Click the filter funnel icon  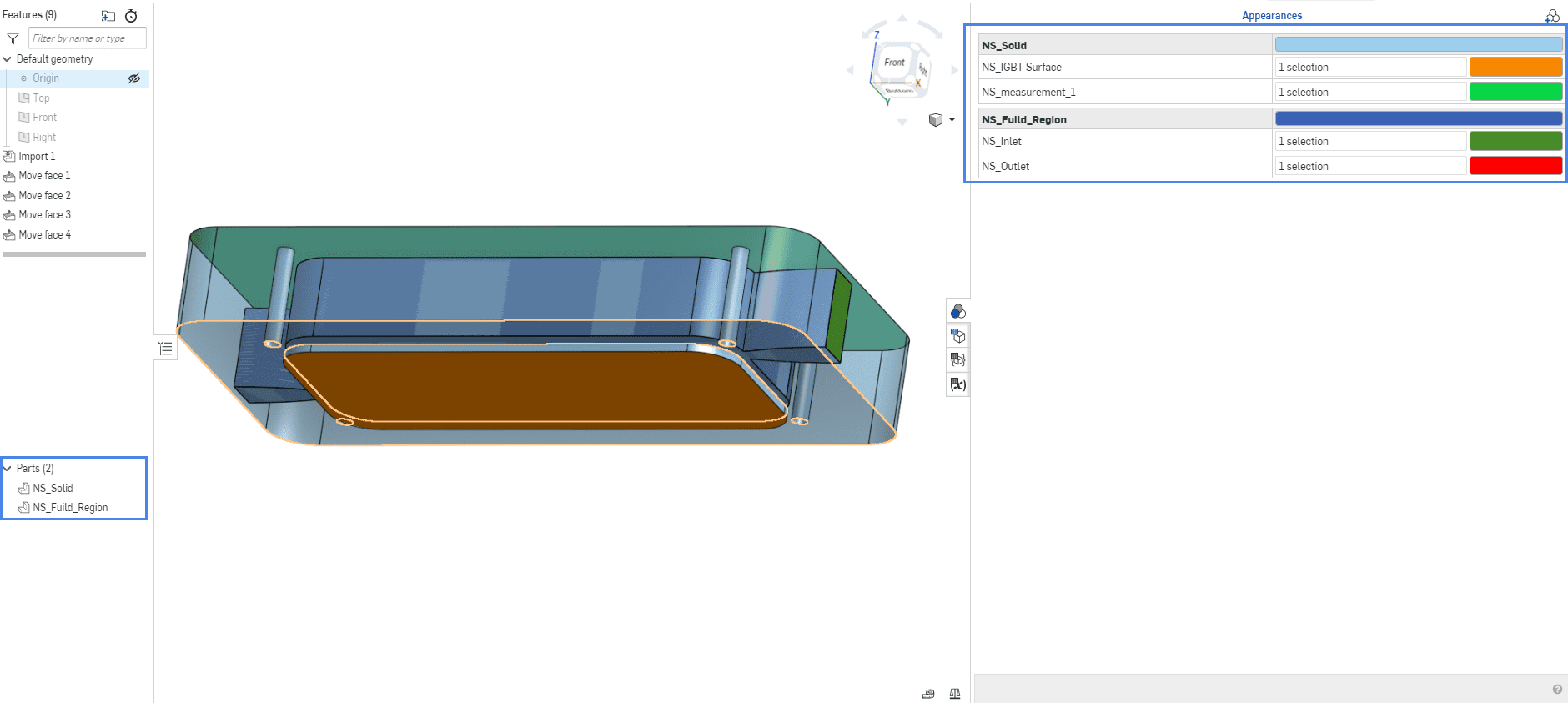coord(13,38)
